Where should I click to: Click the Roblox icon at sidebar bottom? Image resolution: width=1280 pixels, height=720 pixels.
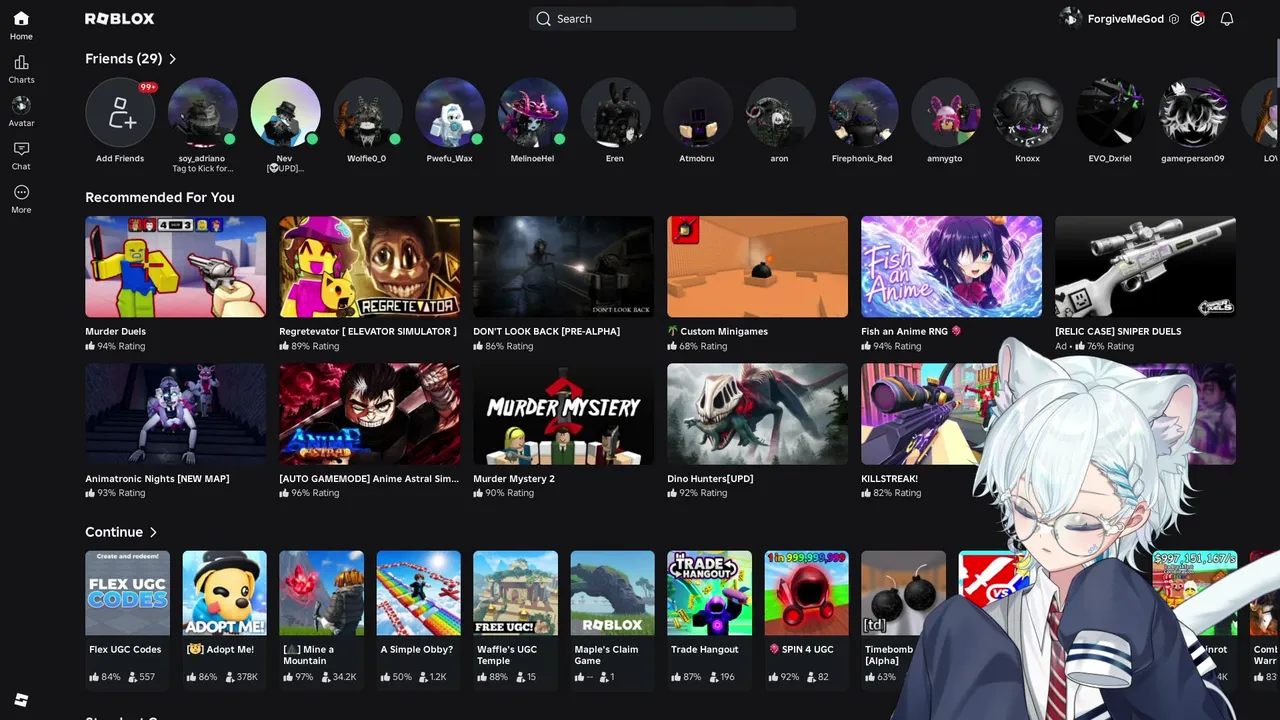(21, 699)
